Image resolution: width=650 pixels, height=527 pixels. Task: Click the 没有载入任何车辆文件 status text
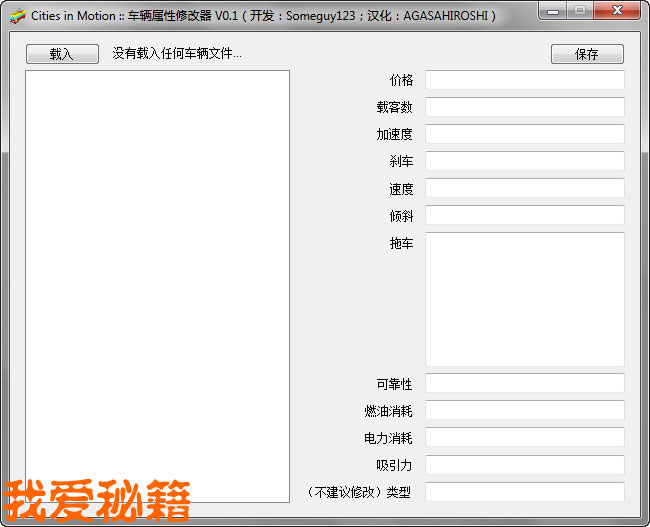[177, 54]
